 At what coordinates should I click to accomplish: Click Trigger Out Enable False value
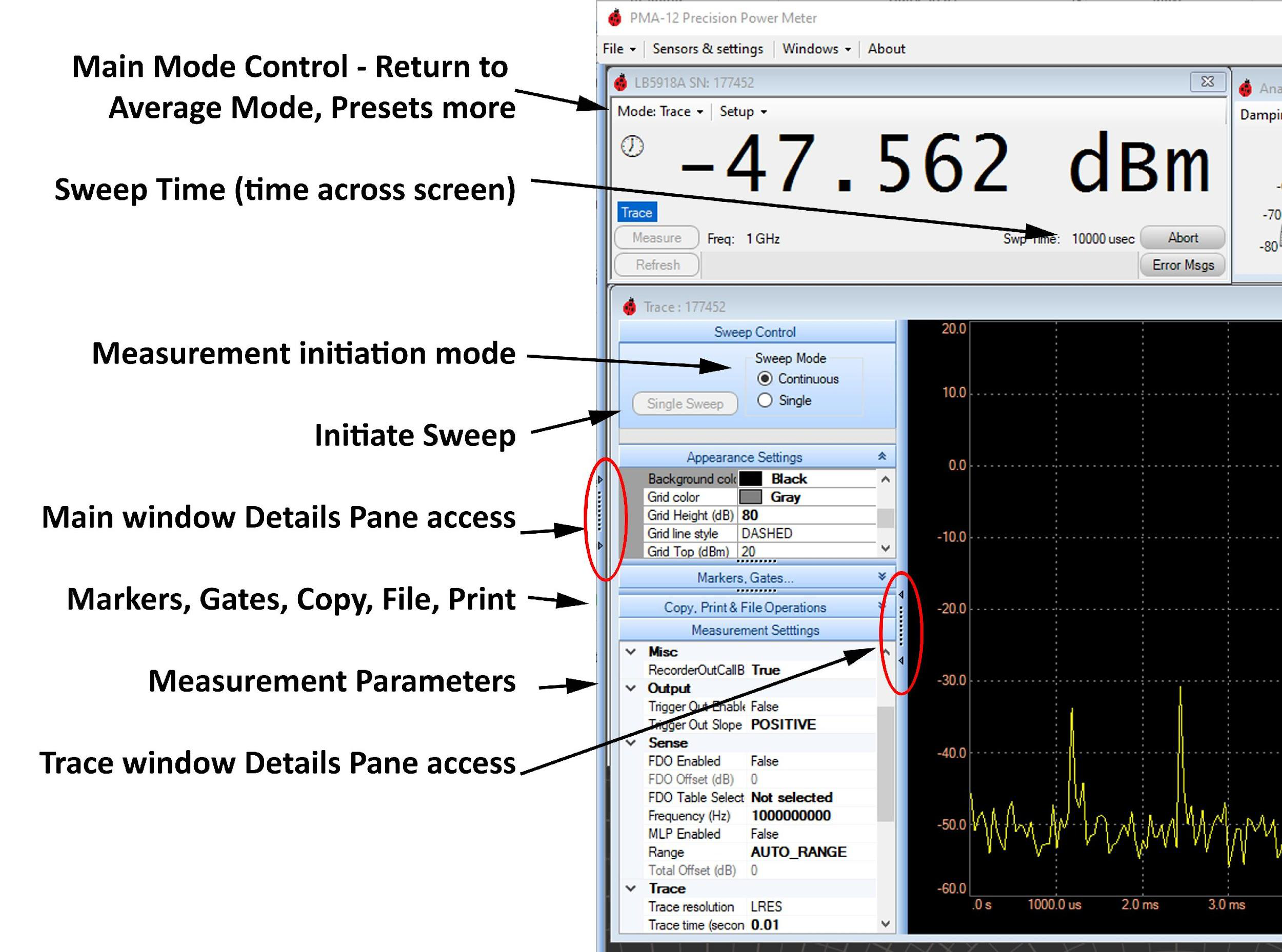pyautogui.click(x=812, y=706)
